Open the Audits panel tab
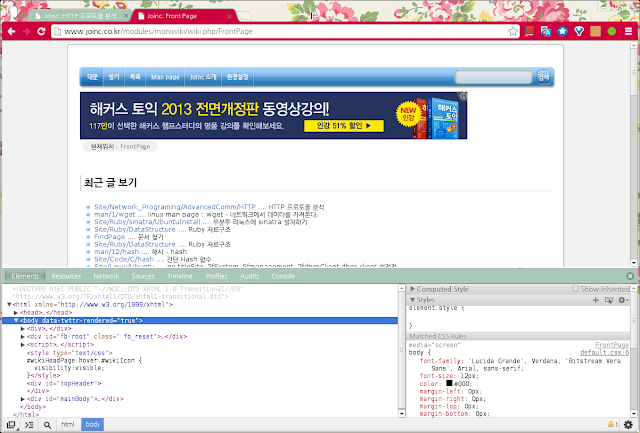The width and height of the screenshot is (640, 433). pos(249,276)
